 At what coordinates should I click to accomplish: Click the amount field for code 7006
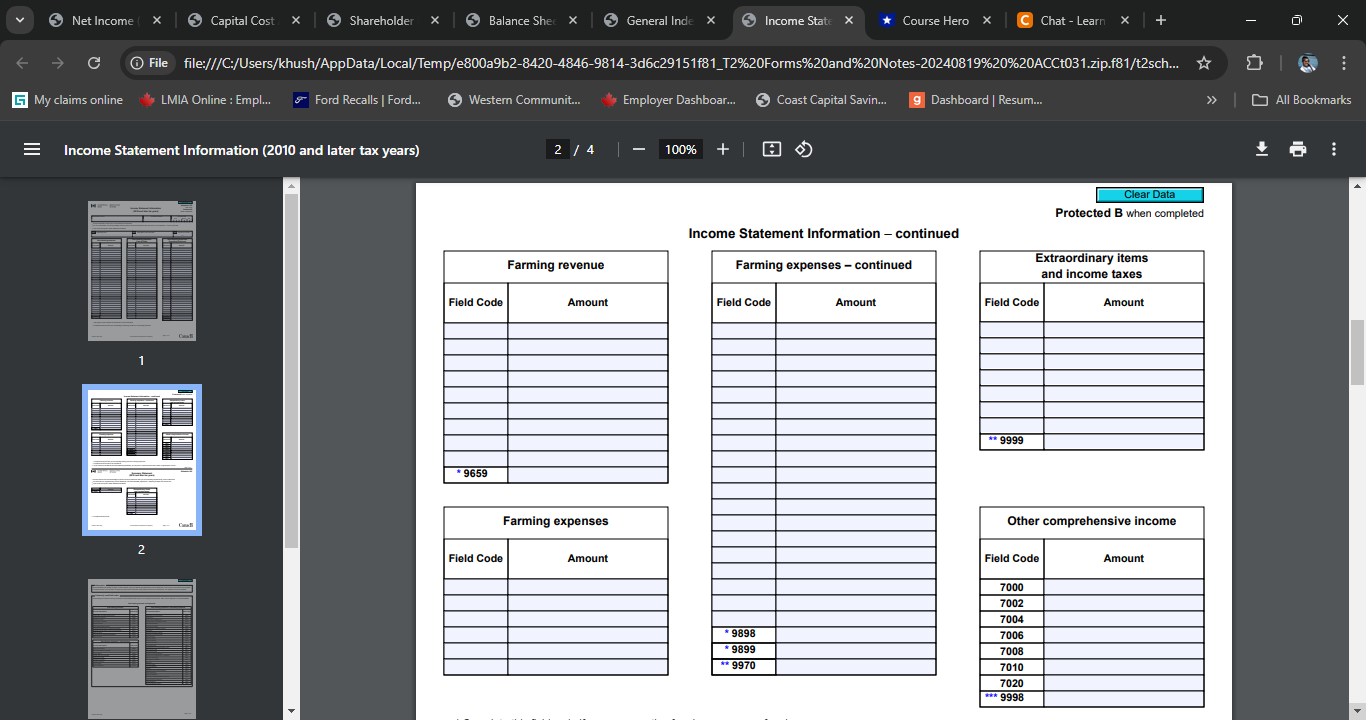tap(1124, 635)
